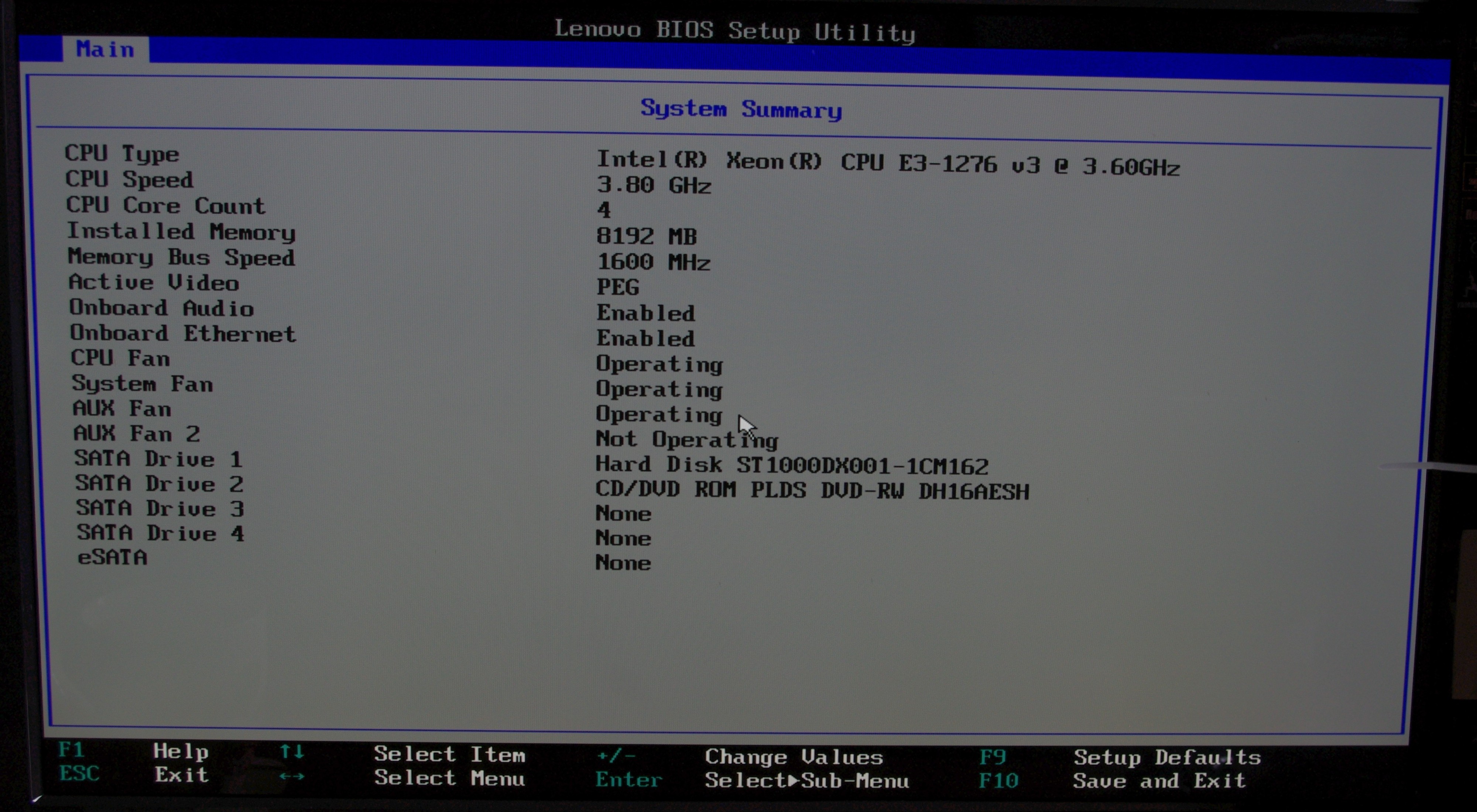
Task: Click Onboard Audio Enabled value
Action: click(x=645, y=313)
